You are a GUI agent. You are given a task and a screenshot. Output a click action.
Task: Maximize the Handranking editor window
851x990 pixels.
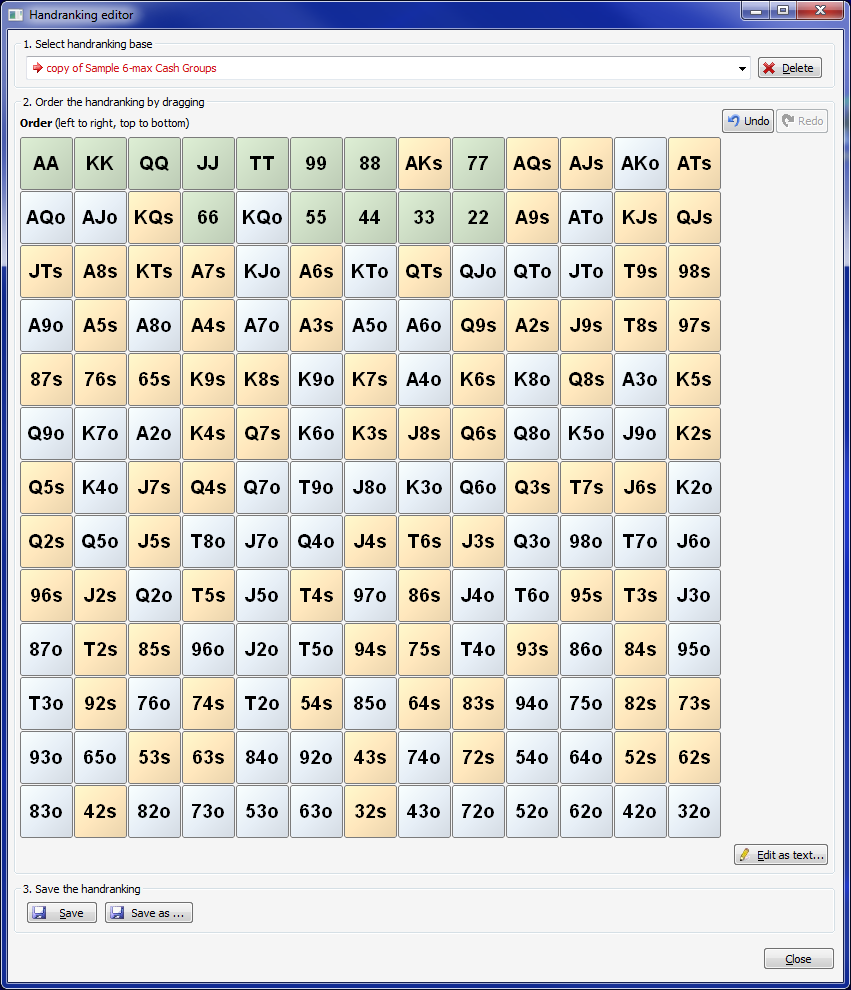783,10
